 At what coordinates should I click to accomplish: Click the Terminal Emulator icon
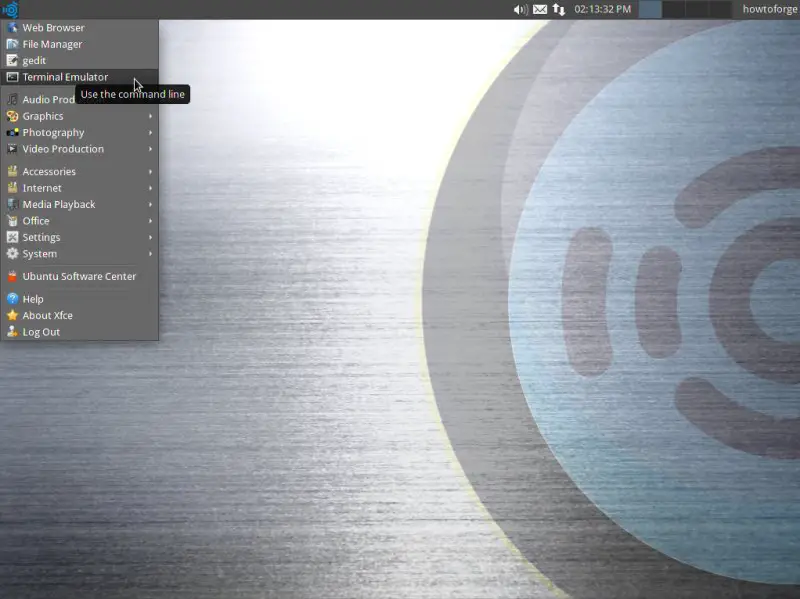(x=12, y=77)
